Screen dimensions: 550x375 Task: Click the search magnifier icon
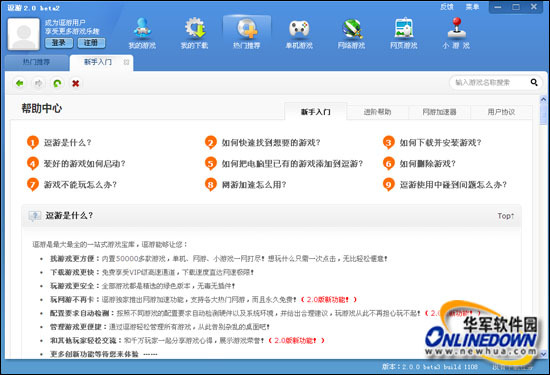pyautogui.click(x=534, y=82)
